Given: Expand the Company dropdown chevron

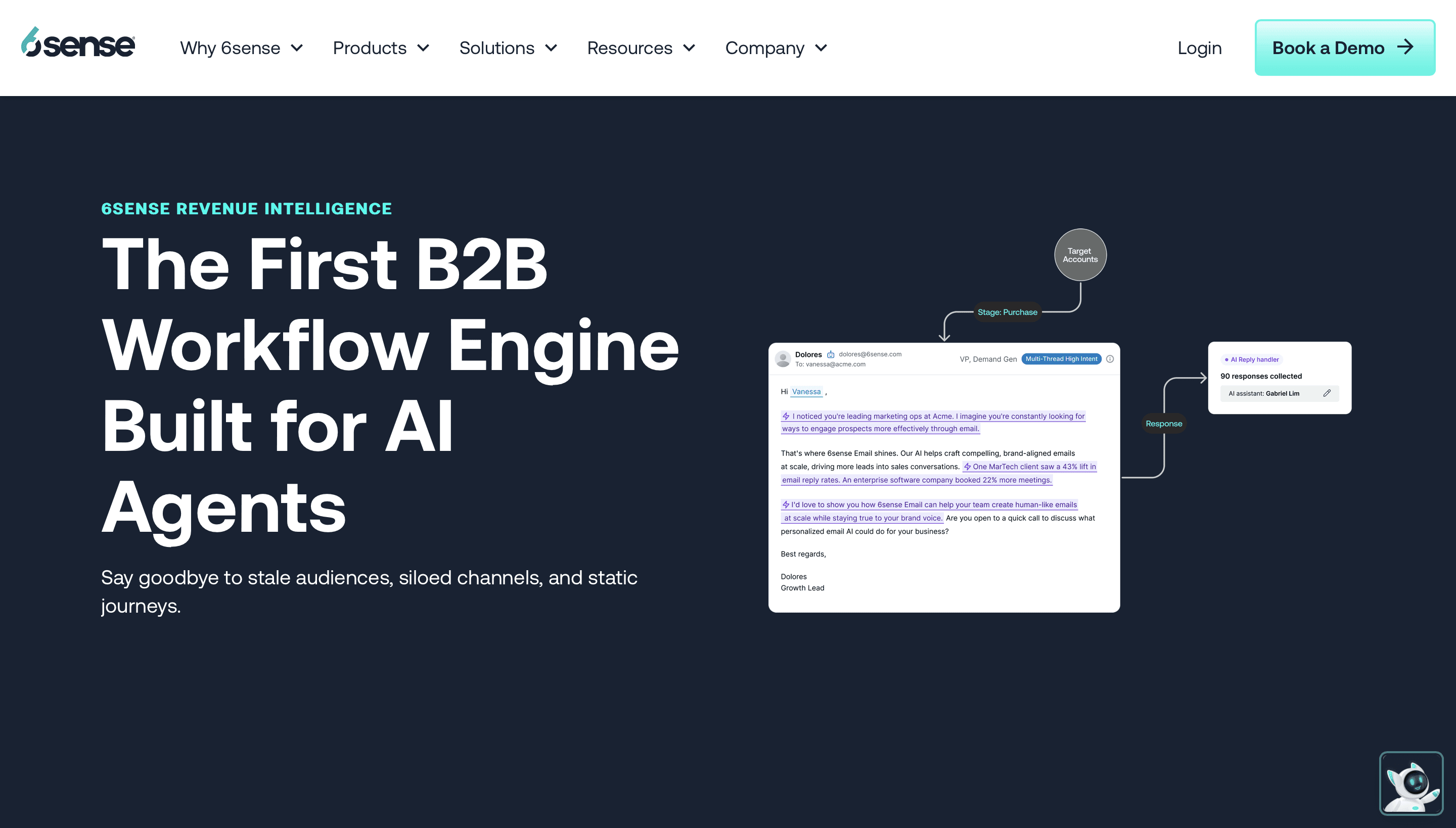Looking at the screenshot, I should pyautogui.click(x=821, y=49).
